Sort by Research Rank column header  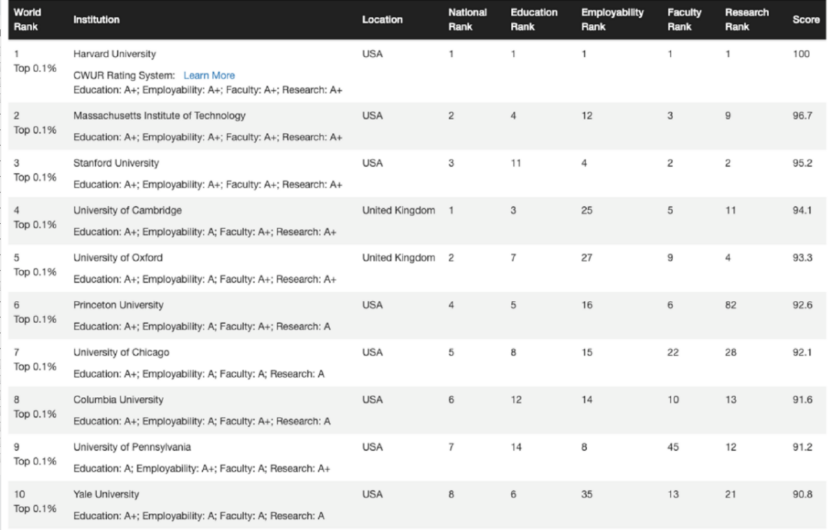coord(746,20)
